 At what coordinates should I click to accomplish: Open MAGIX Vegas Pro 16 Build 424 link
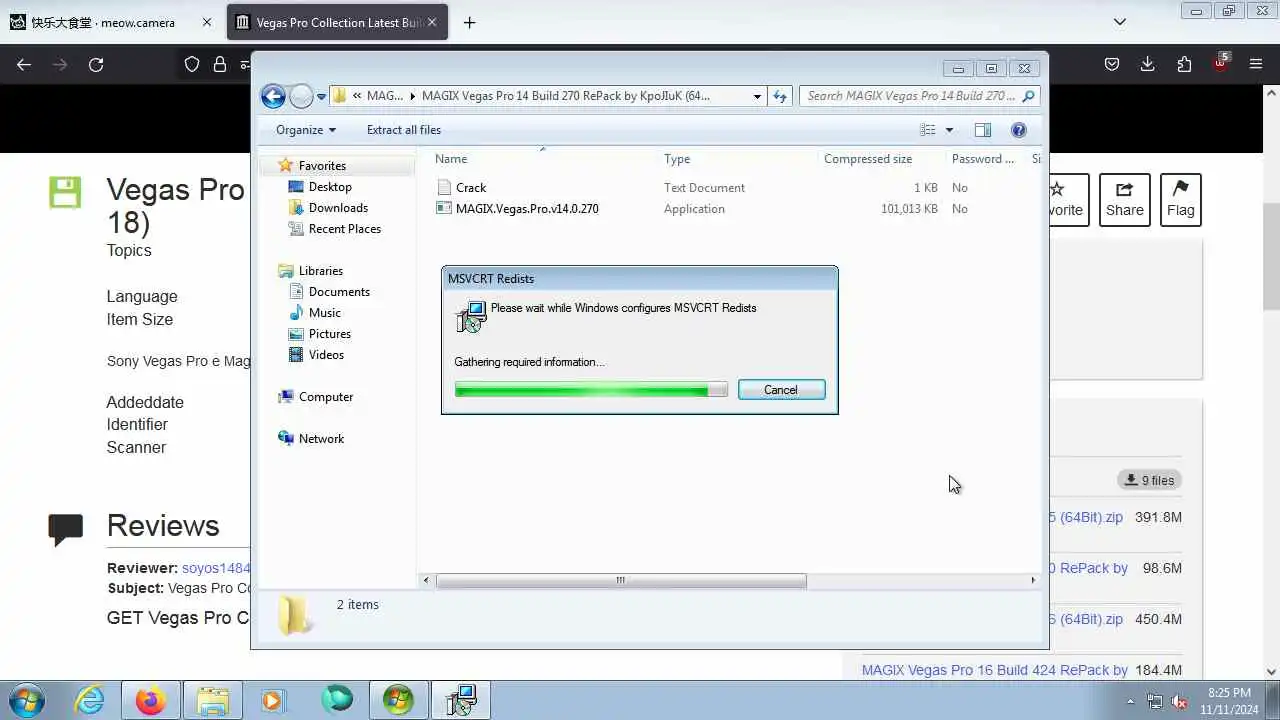coord(995,670)
